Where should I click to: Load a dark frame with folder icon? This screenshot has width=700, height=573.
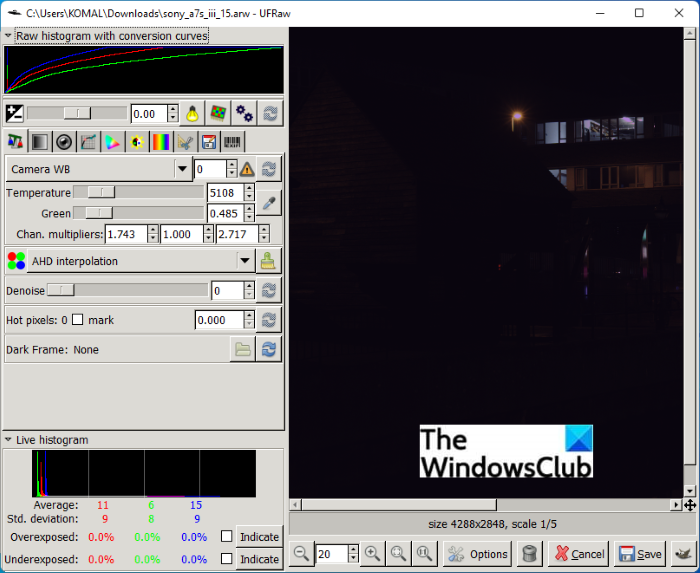tap(242, 349)
